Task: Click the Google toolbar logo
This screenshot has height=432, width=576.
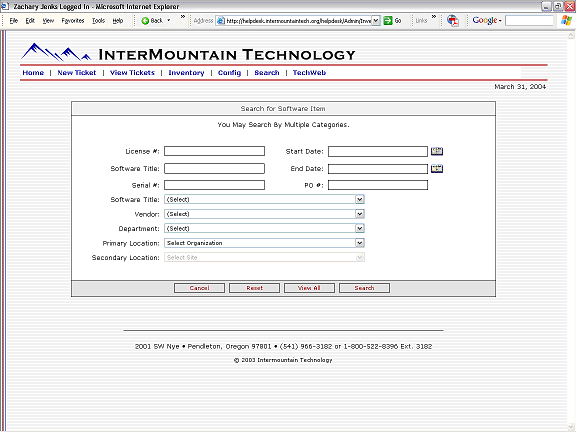Action: click(485, 21)
